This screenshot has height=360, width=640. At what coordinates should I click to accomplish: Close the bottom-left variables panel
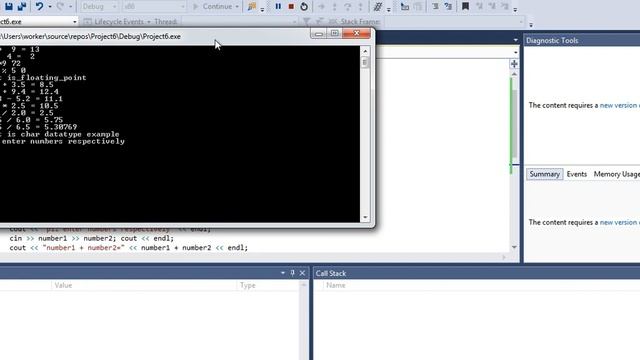(302, 273)
